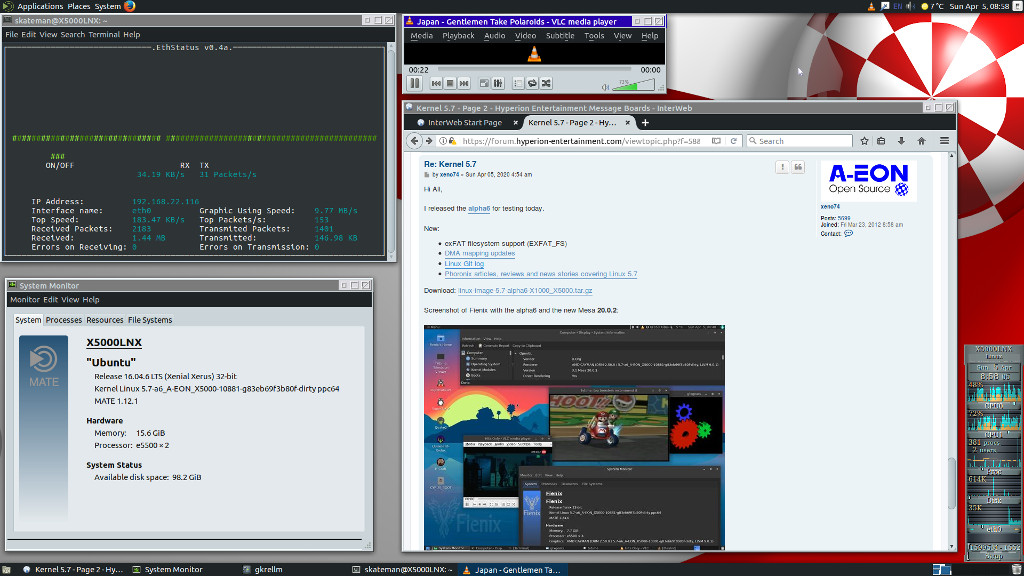The height and width of the screenshot is (576, 1024).
Task: Show bookmarks library icon
Action: (881, 141)
